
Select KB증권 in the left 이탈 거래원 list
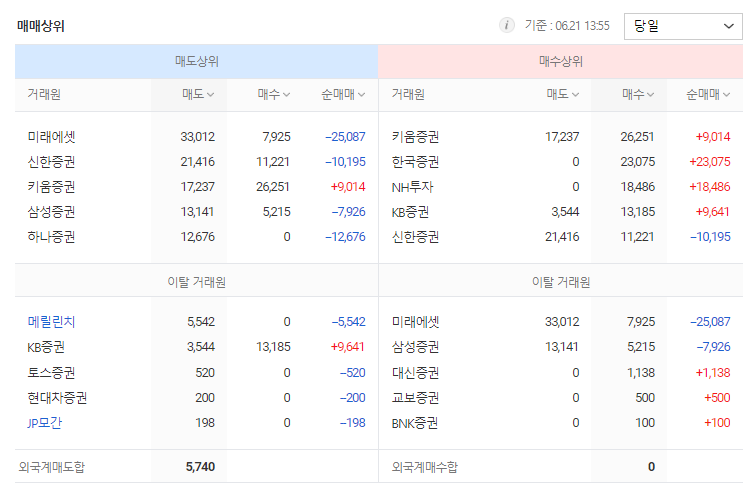point(46,347)
